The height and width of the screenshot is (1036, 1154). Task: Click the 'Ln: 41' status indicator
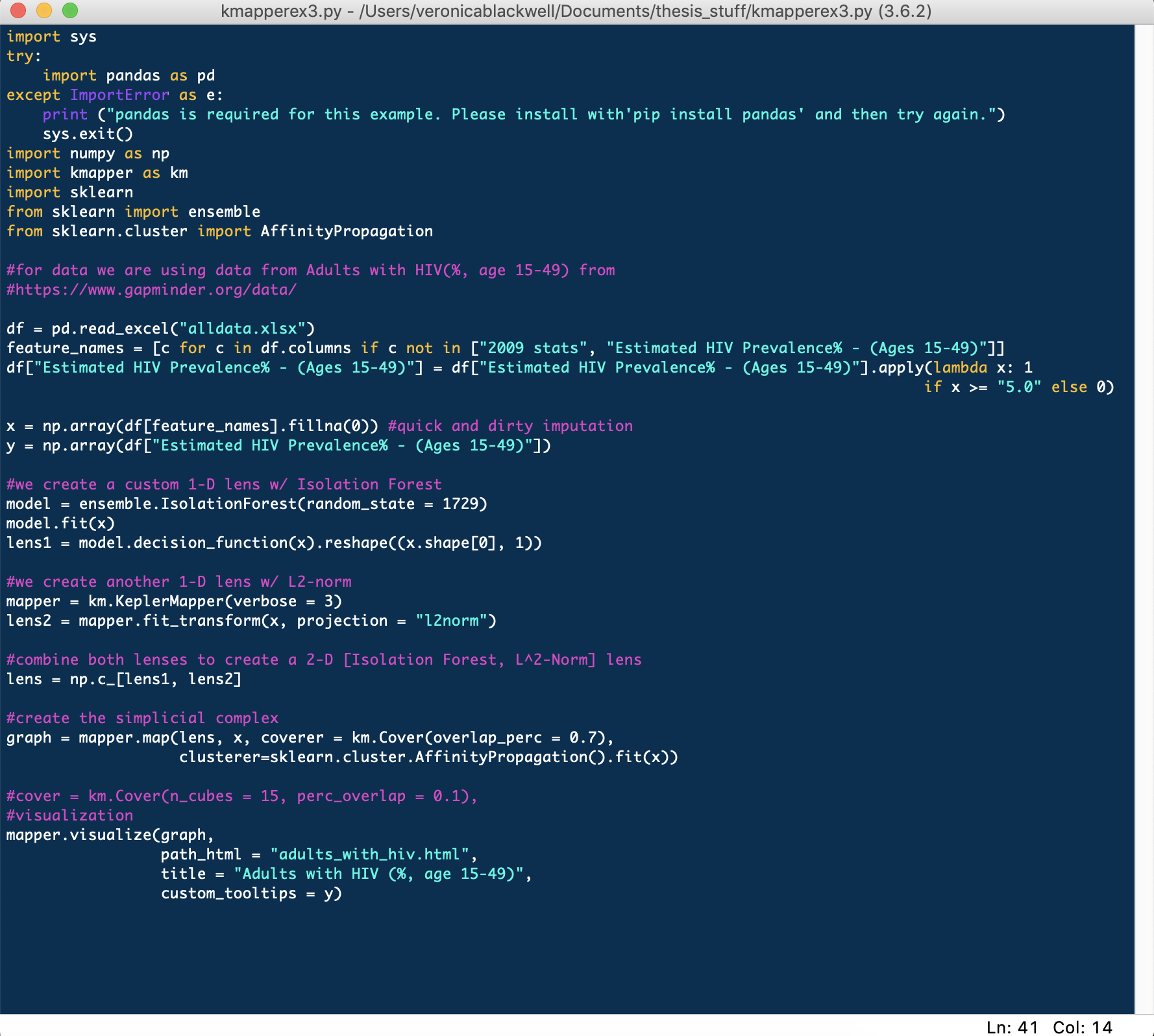pos(1013,1027)
